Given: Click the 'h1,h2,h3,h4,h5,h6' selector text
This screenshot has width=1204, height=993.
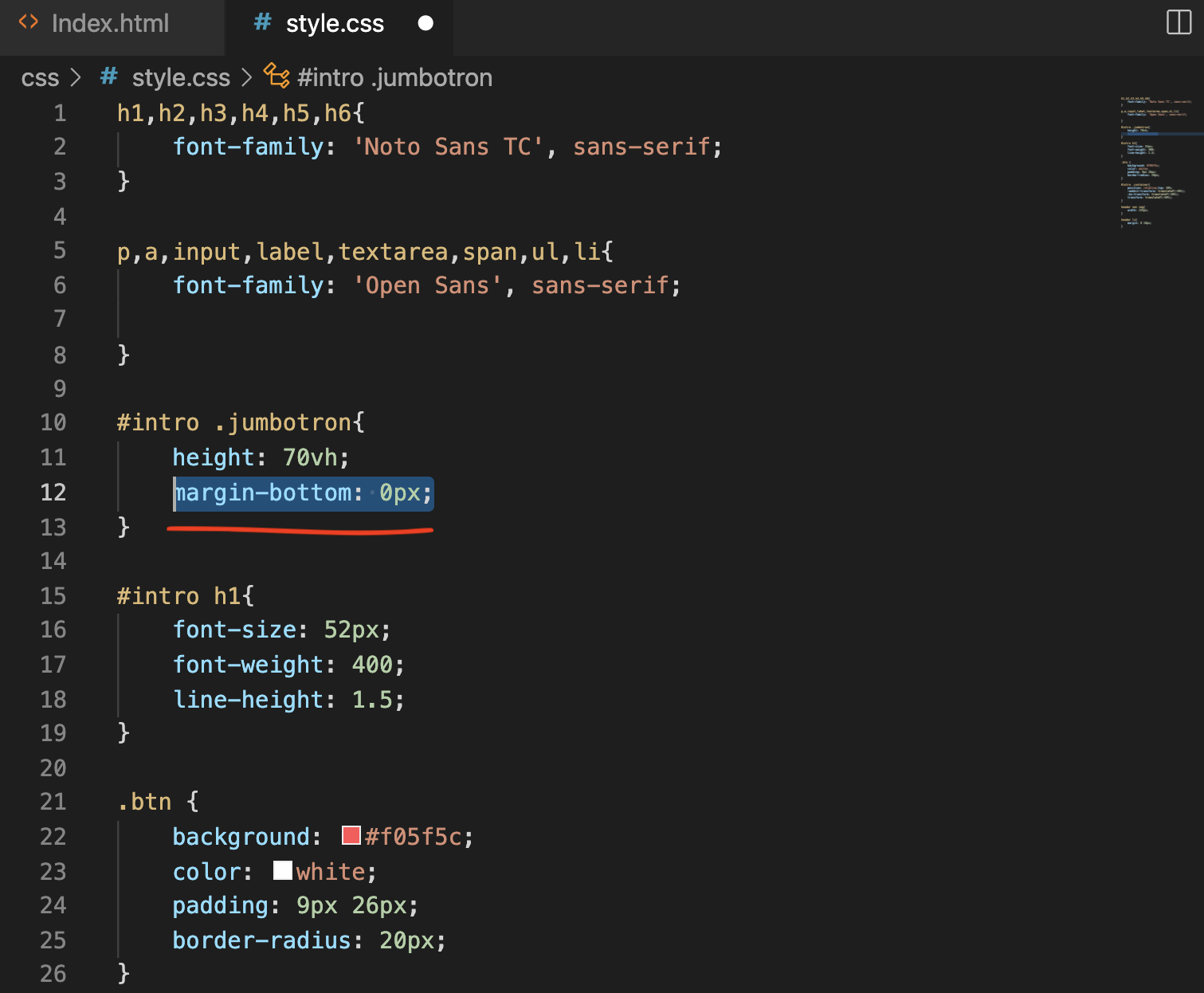Looking at the screenshot, I should pyautogui.click(x=234, y=113).
